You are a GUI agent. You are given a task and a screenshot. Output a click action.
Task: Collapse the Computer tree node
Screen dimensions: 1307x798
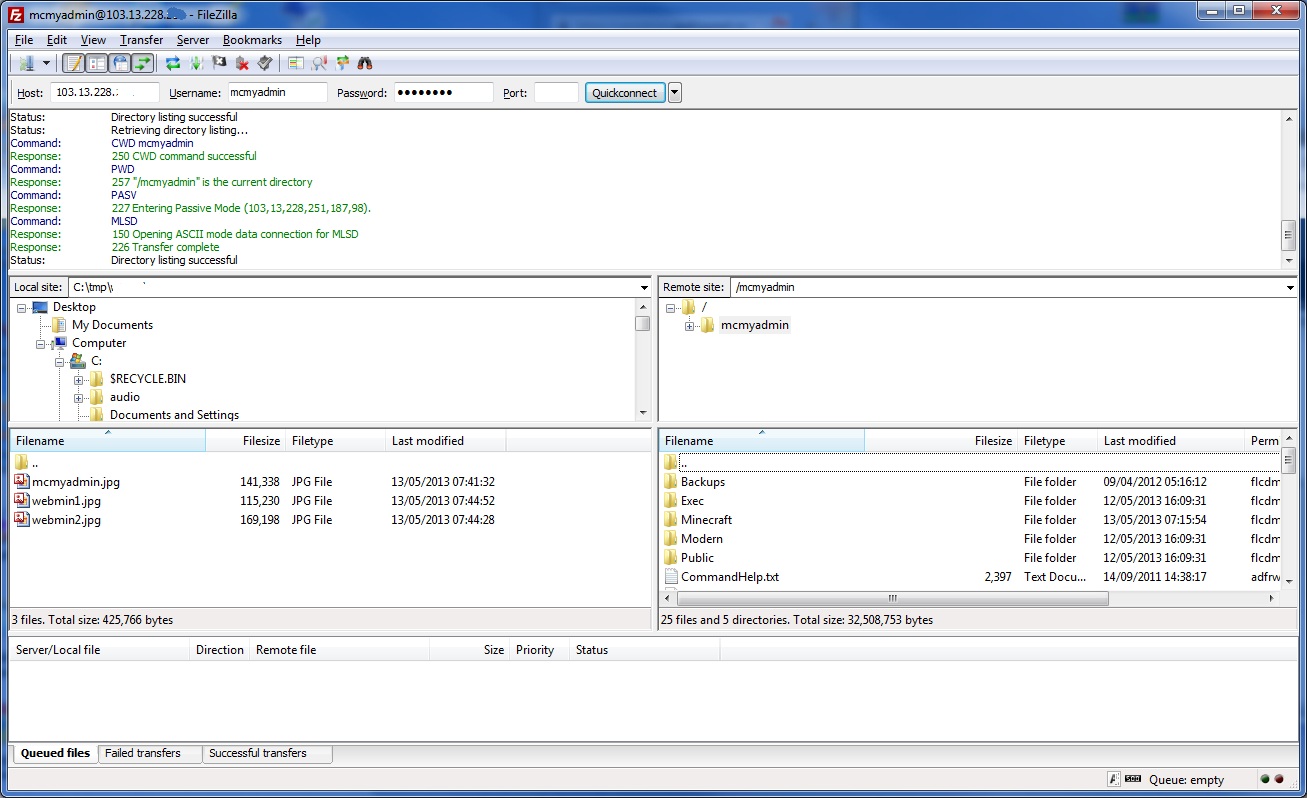(x=41, y=344)
